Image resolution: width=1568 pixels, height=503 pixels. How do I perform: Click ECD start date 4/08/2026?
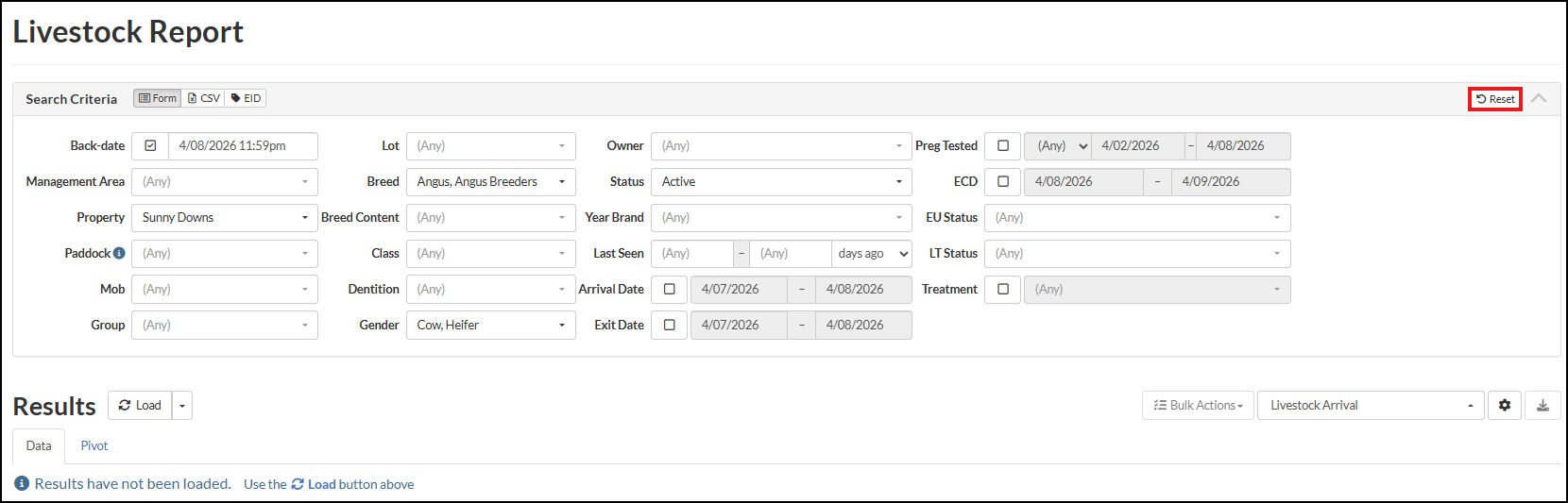1083,182
